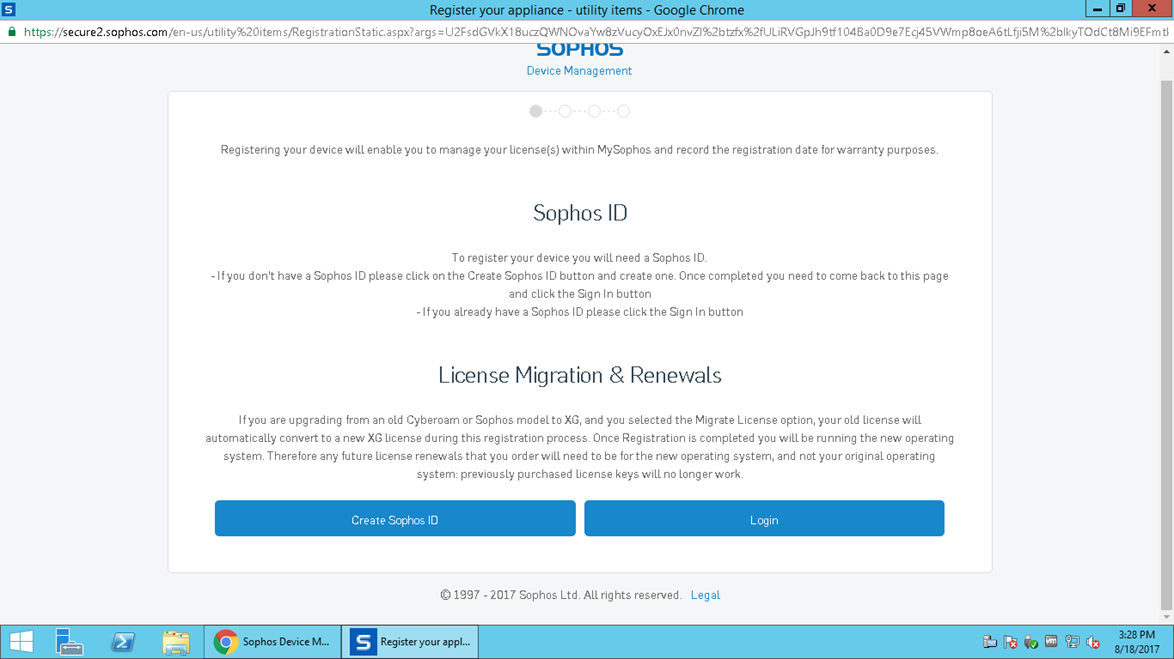The height and width of the screenshot is (659, 1174).
Task: Follow the Device Management link
Action: (579, 70)
